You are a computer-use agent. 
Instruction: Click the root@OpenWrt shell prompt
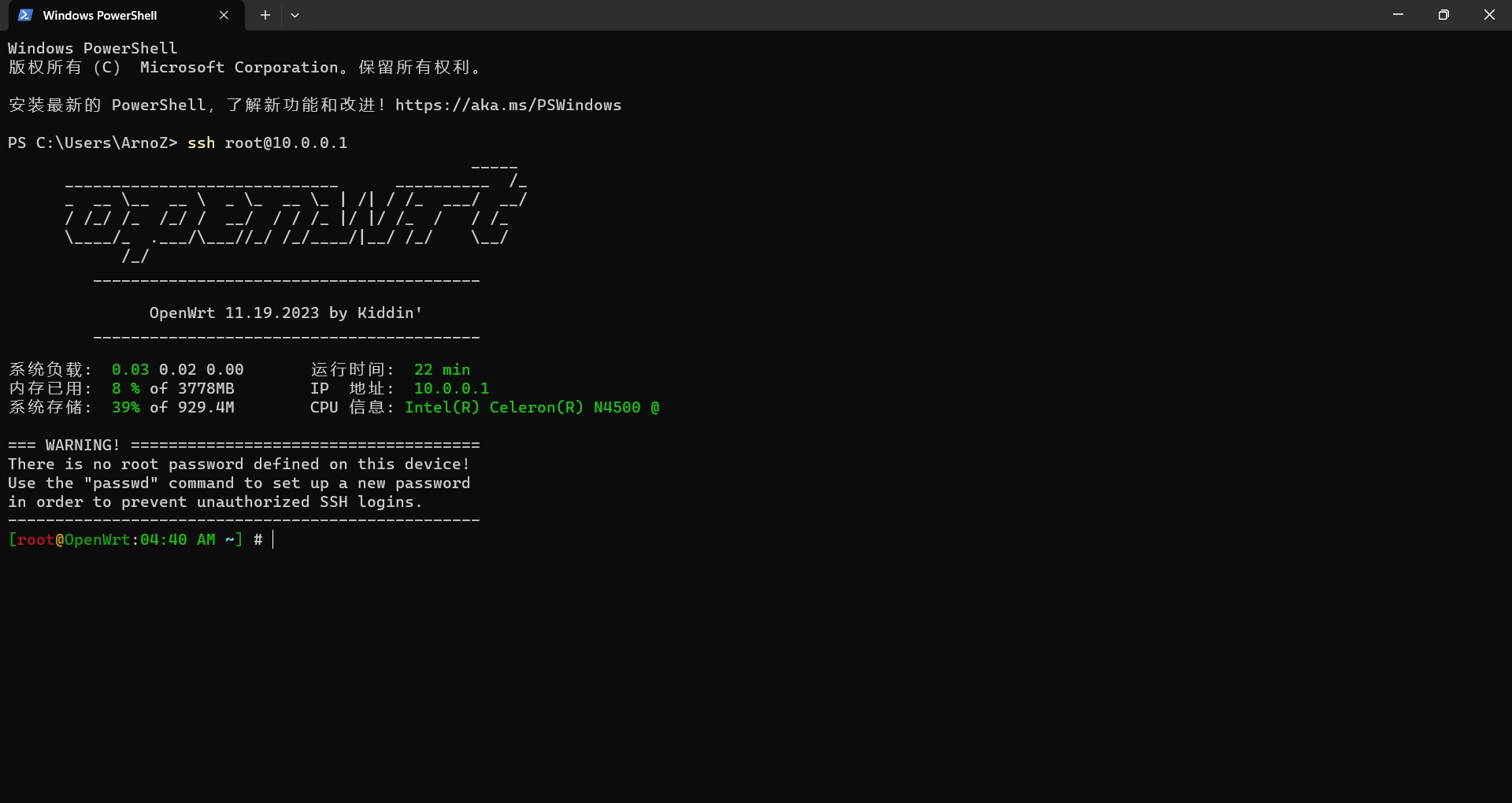135,539
